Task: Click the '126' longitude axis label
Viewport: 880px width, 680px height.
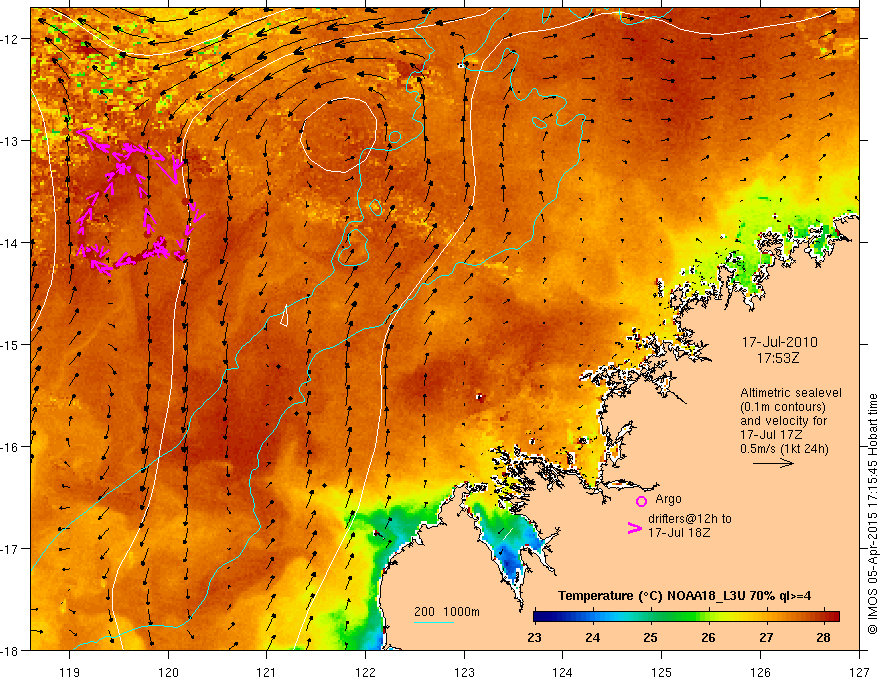Action: 760,672
